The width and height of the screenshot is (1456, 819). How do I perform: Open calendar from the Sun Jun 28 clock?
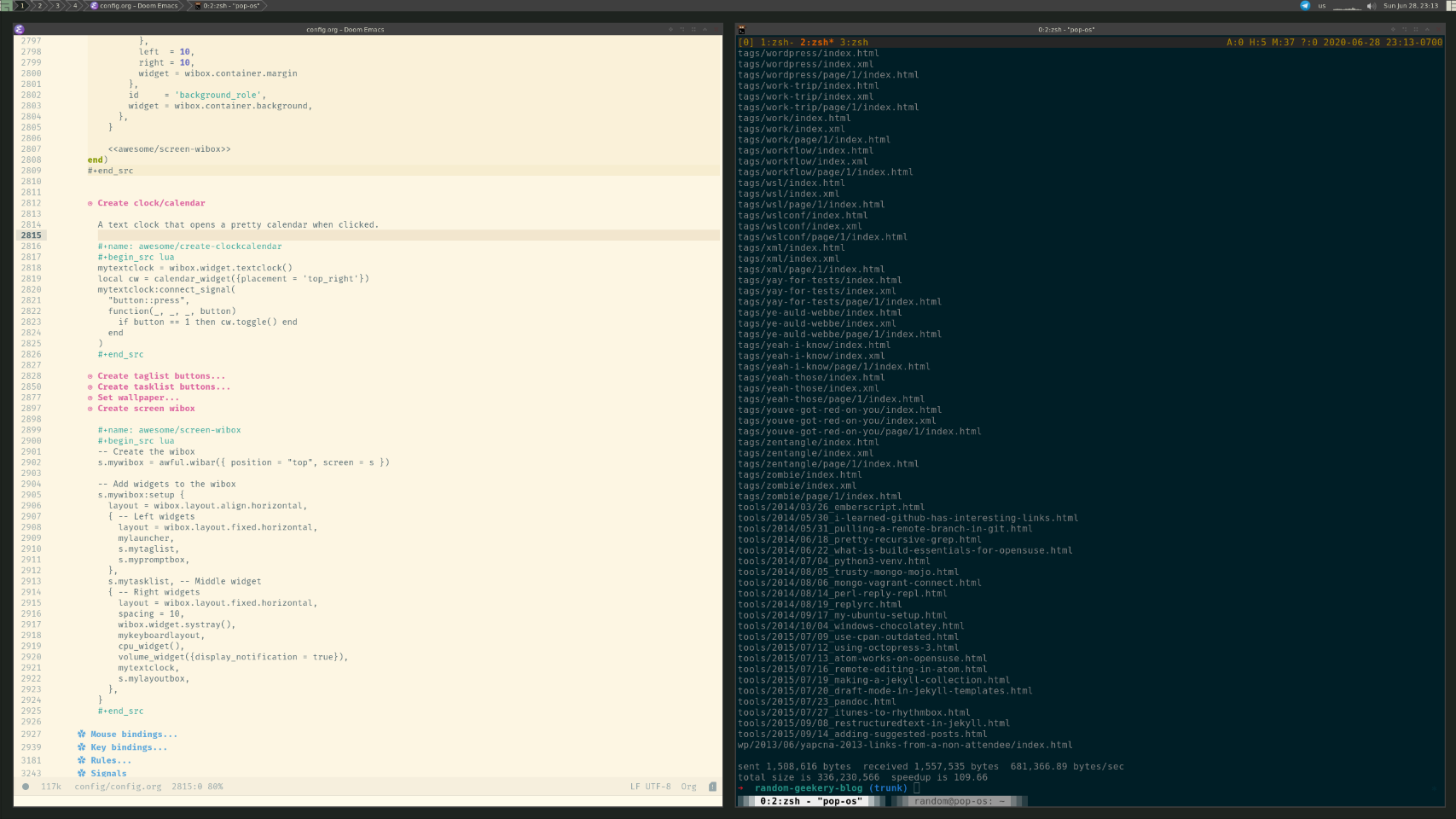(x=1411, y=5)
